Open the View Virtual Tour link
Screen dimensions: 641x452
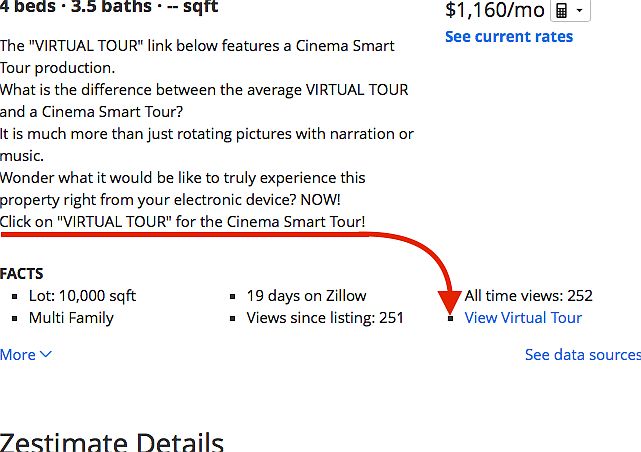tap(523, 318)
